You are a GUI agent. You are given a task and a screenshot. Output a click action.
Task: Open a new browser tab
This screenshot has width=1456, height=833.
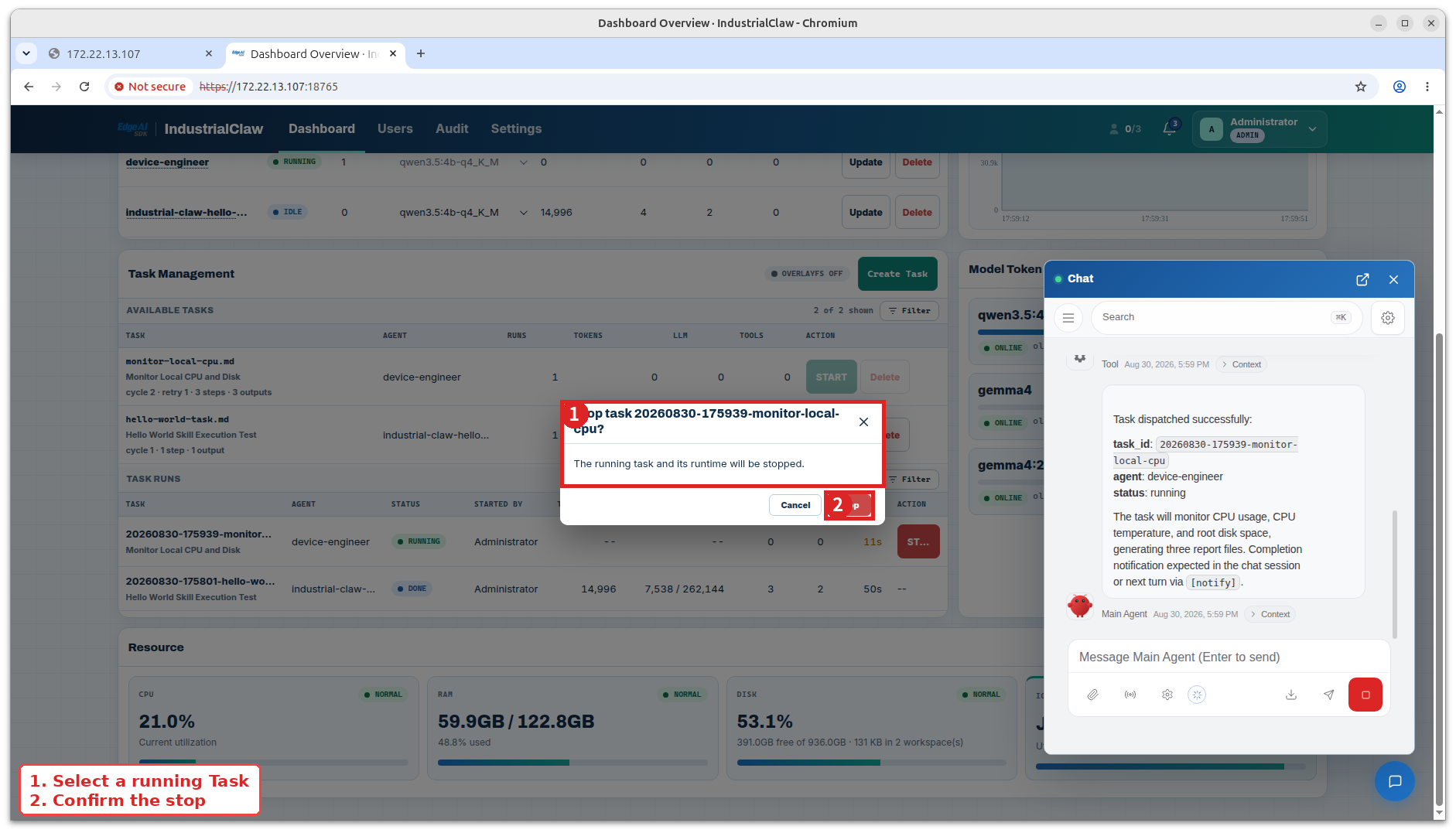click(421, 53)
